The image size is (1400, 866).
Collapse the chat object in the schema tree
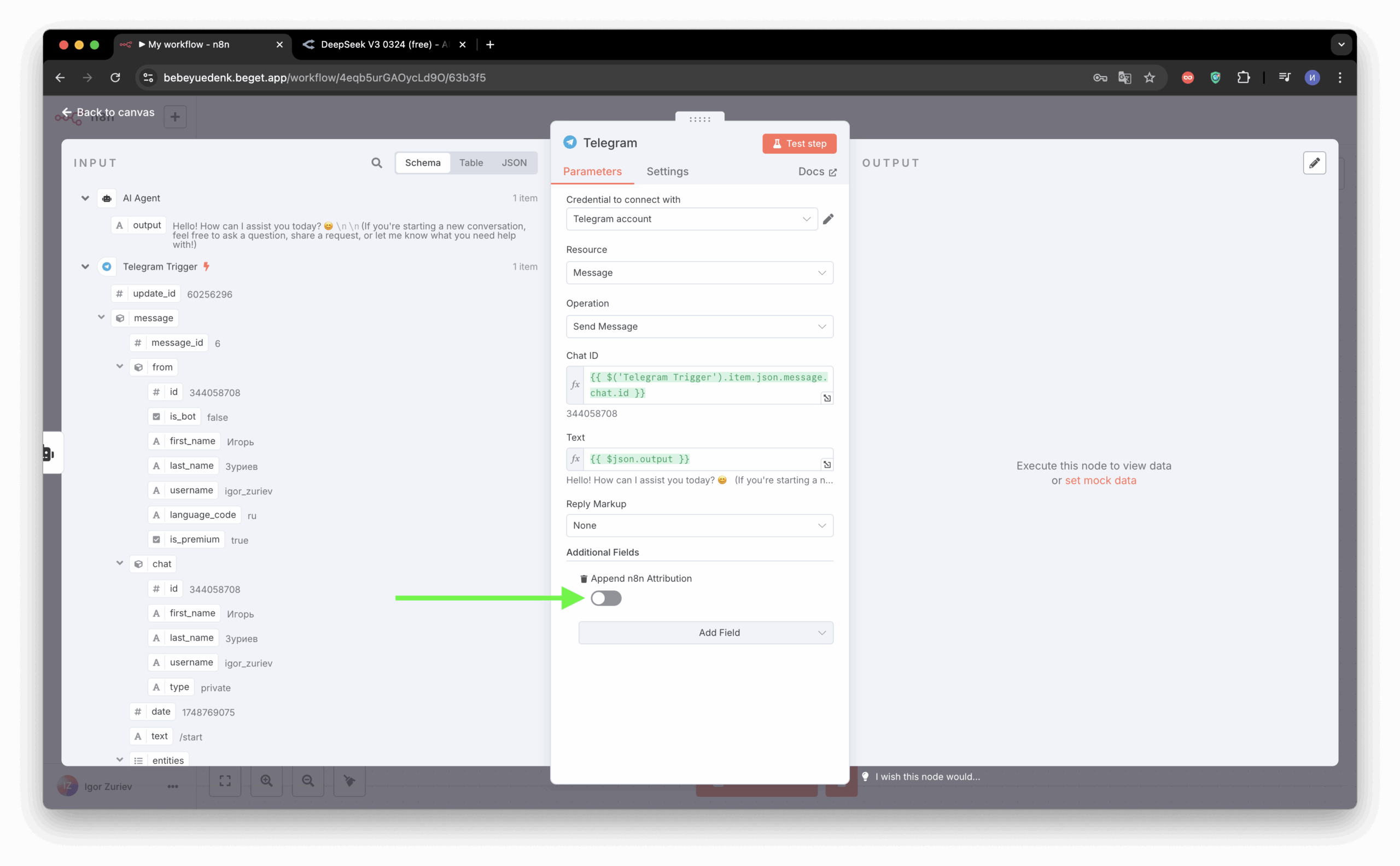[x=120, y=563]
